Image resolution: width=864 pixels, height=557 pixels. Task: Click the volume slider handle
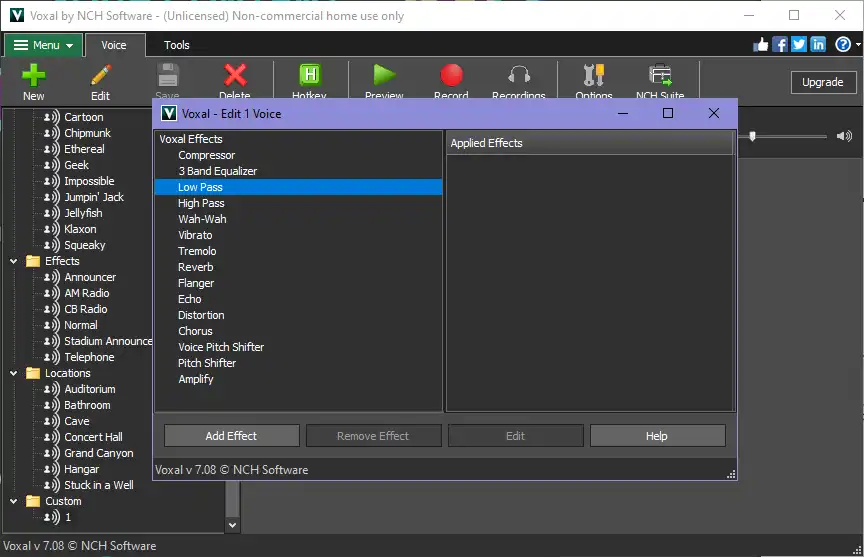[x=752, y=136]
